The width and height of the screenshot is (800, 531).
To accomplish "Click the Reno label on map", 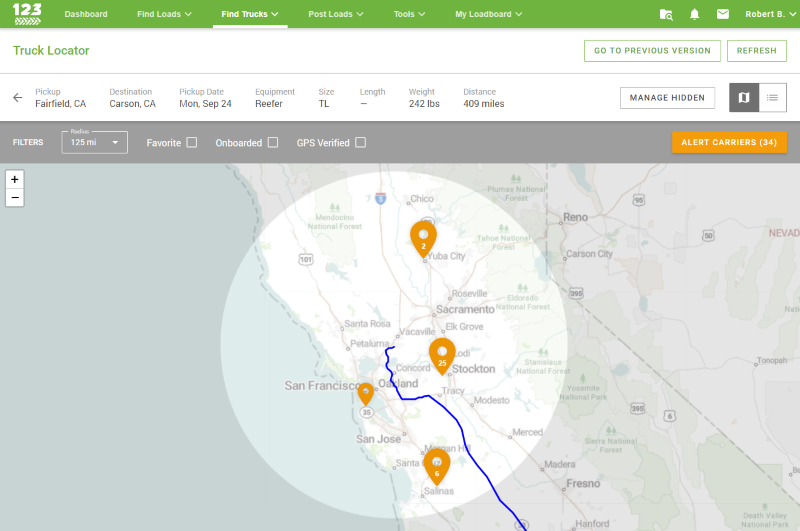I will click(x=576, y=217).
